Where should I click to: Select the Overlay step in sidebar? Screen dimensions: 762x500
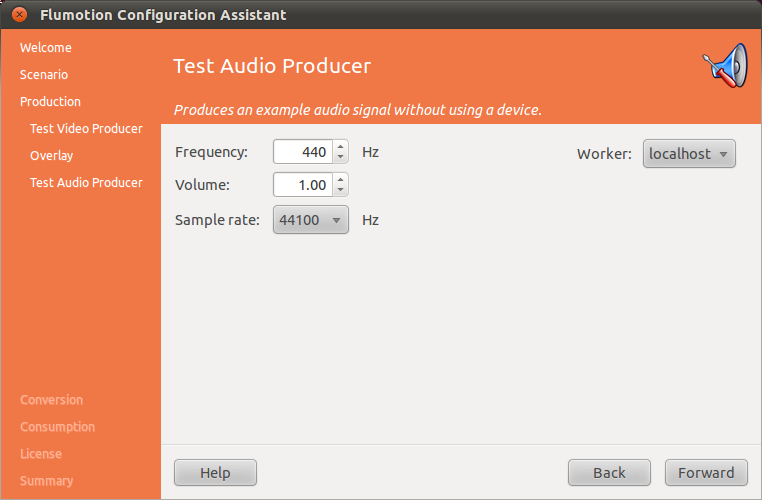51,156
